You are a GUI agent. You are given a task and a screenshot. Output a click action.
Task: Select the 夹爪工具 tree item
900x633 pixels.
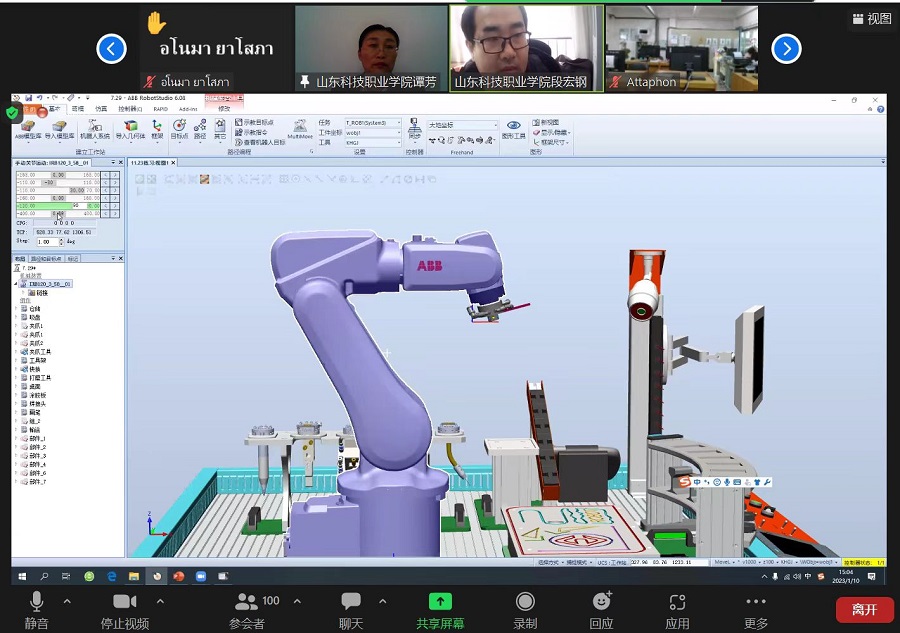(x=36, y=352)
